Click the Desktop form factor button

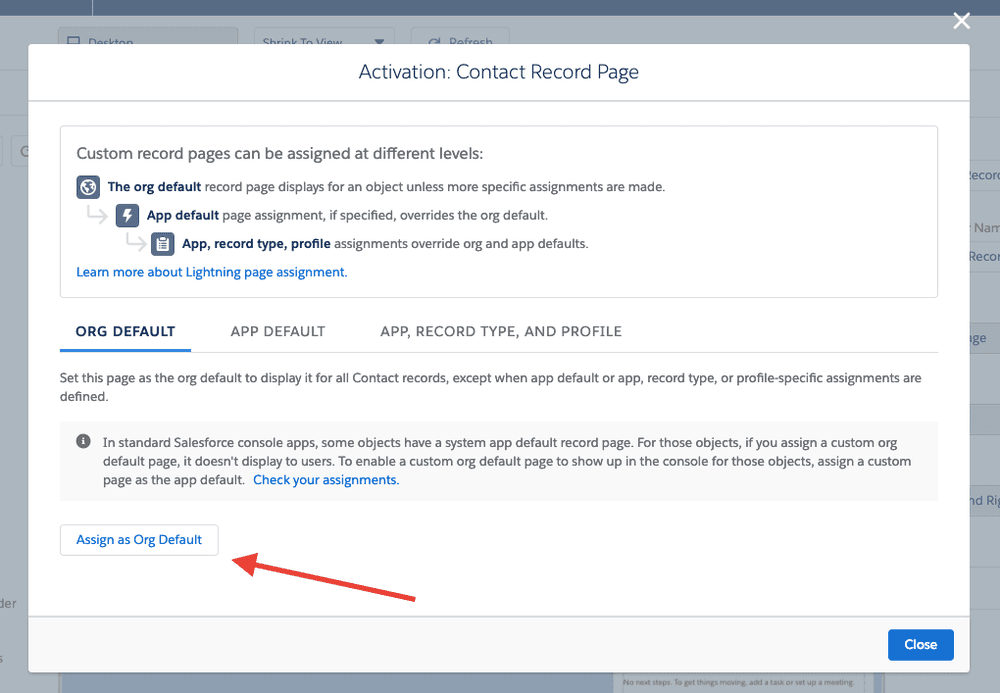click(x=147, y=42)
